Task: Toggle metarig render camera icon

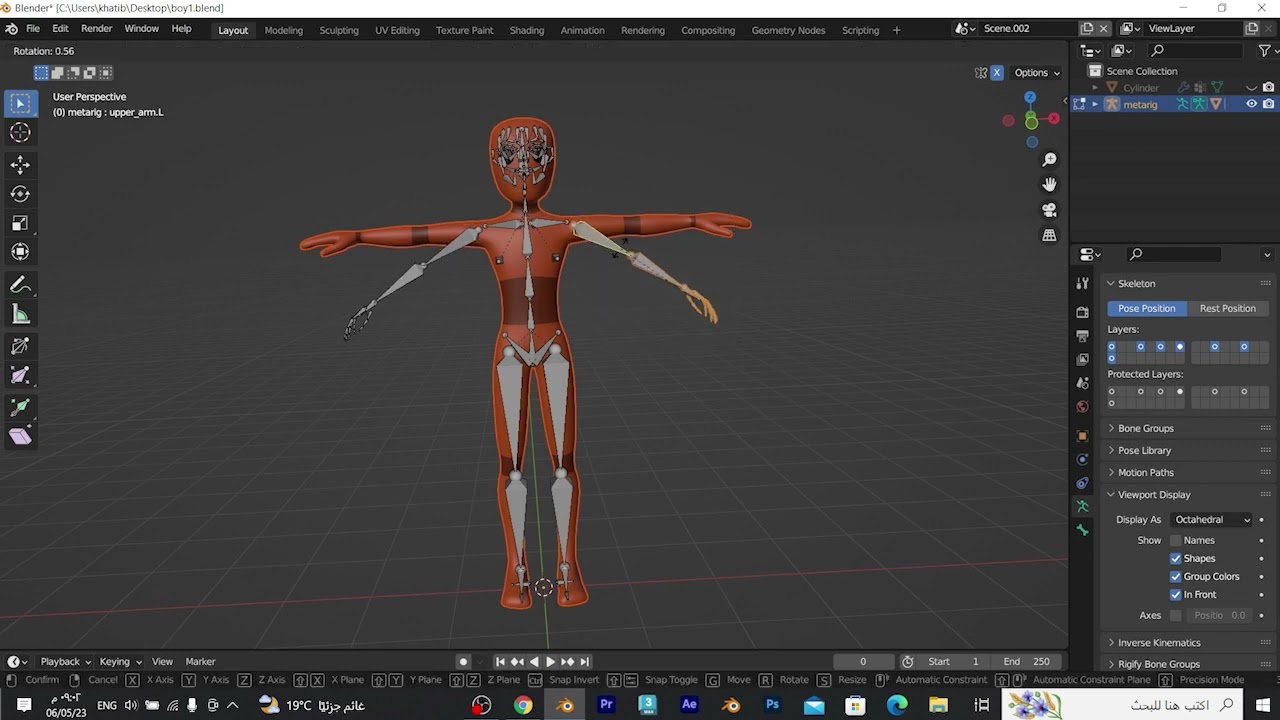Action: 1268,104
